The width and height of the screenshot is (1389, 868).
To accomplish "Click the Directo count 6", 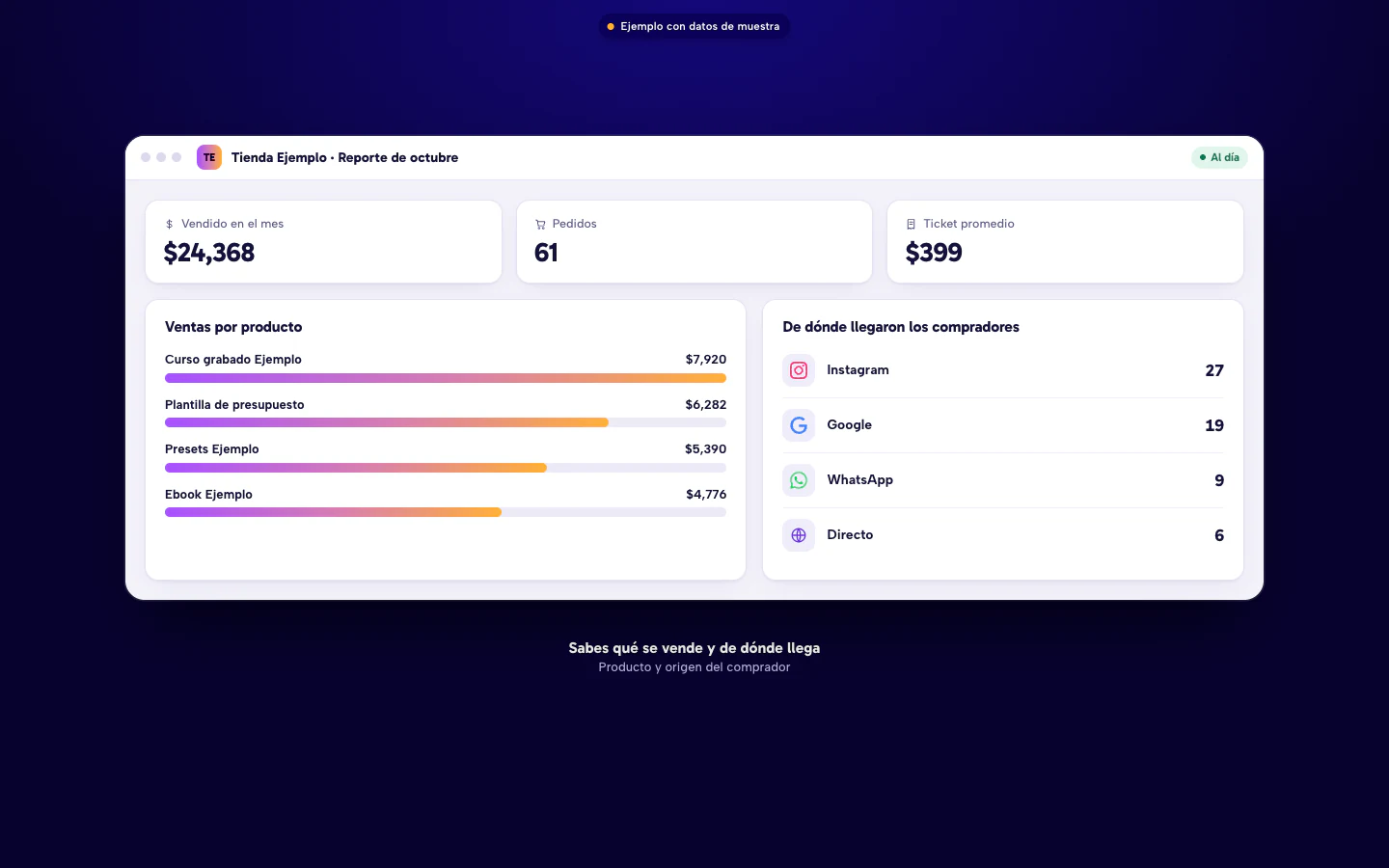I will click(x=1219, y=535).
